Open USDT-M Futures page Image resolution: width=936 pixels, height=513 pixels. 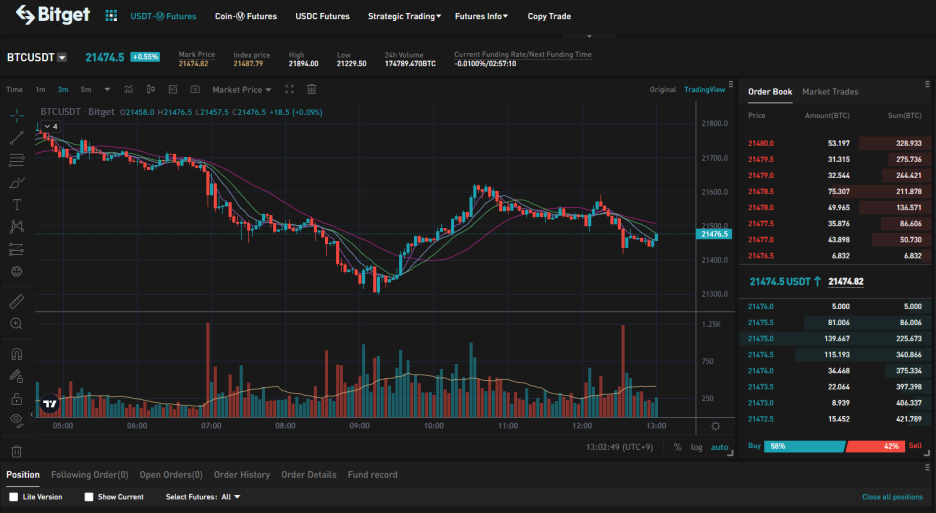[x=164, y=16]
